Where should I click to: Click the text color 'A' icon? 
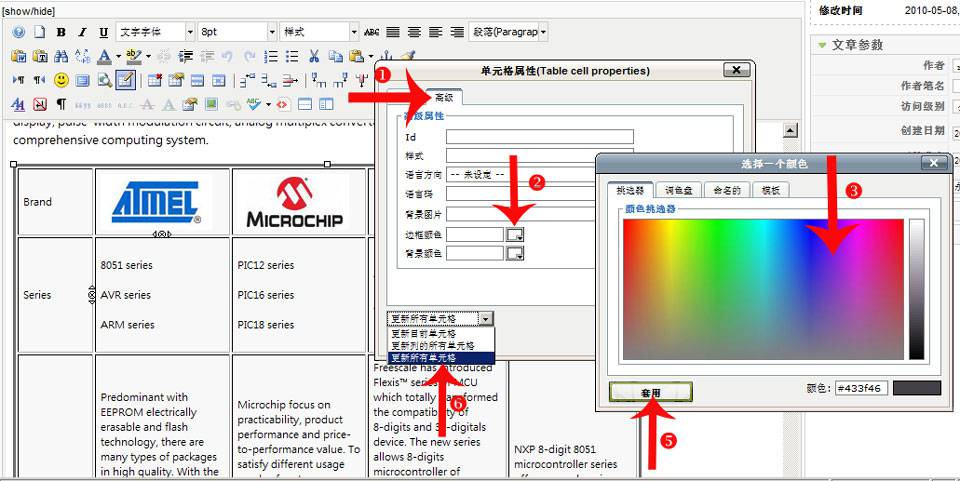pyautogui.click(x=105, y=56)
